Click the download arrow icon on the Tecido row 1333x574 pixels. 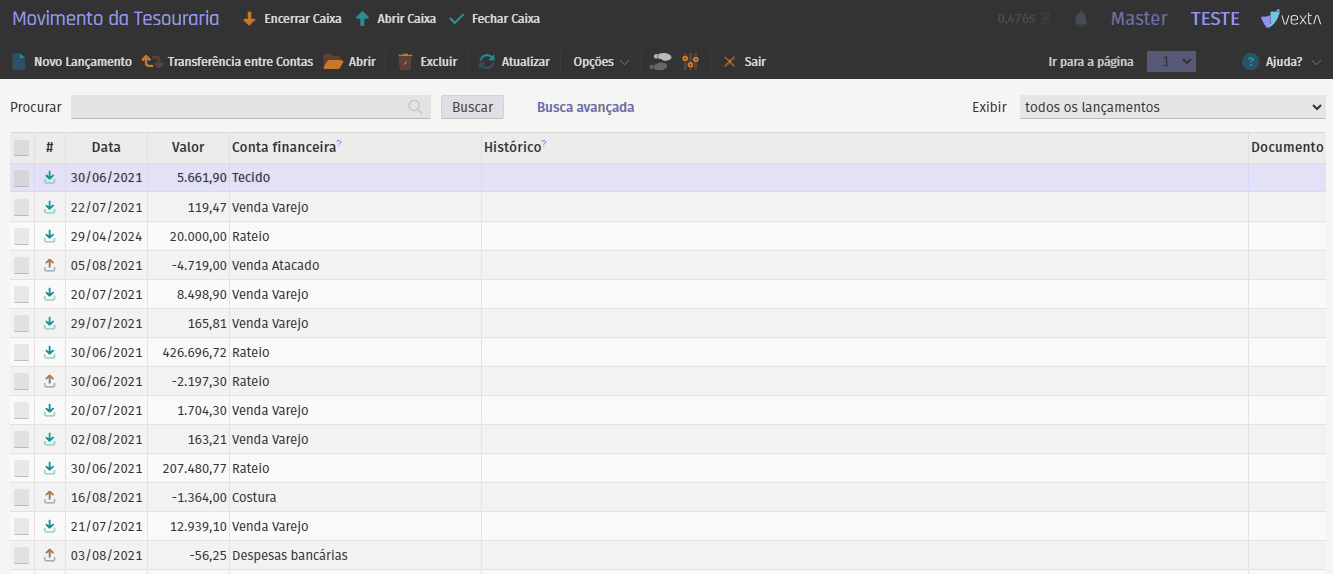coord(50,178)
